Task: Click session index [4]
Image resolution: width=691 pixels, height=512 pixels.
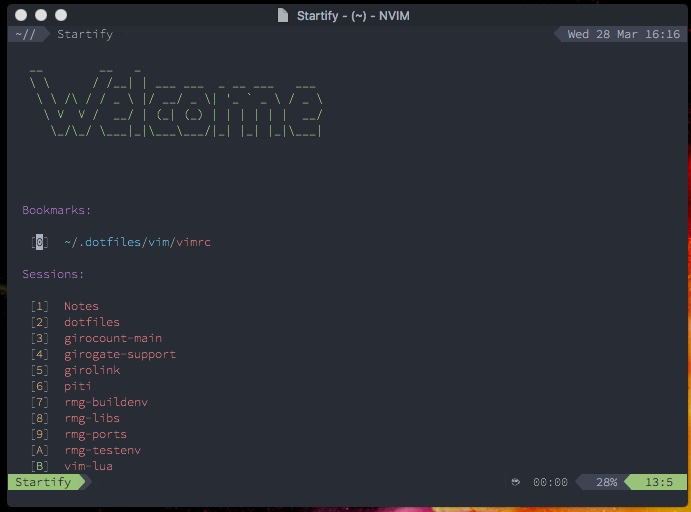Action: coord(39,354)
